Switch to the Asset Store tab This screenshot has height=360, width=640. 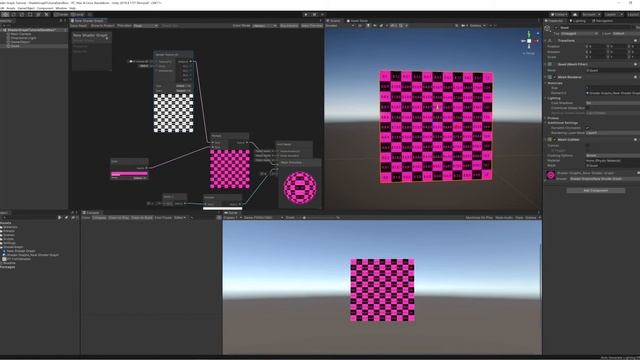tap(358, 21)
